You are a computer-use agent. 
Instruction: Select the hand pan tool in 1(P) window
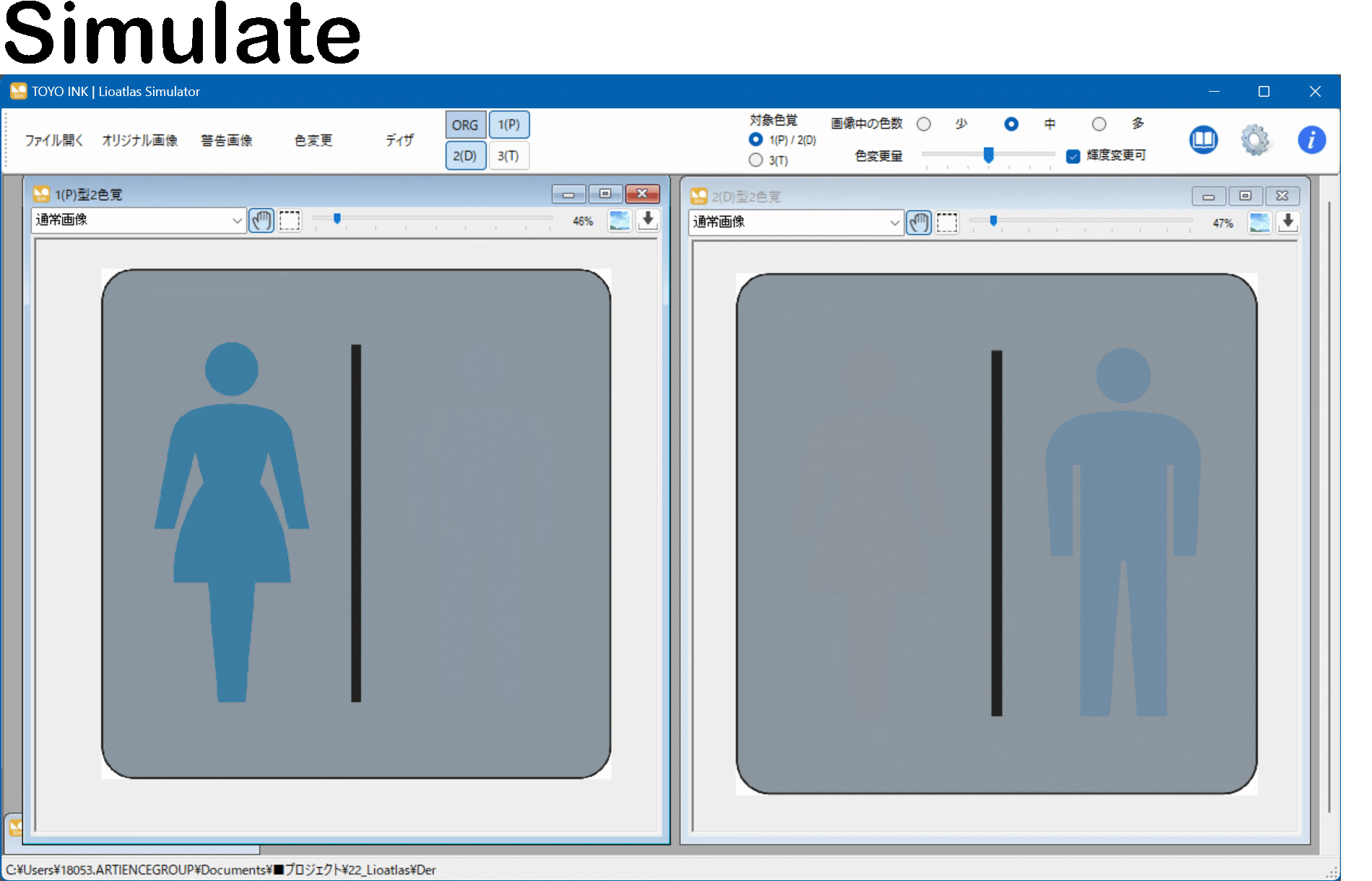(261, 220)
